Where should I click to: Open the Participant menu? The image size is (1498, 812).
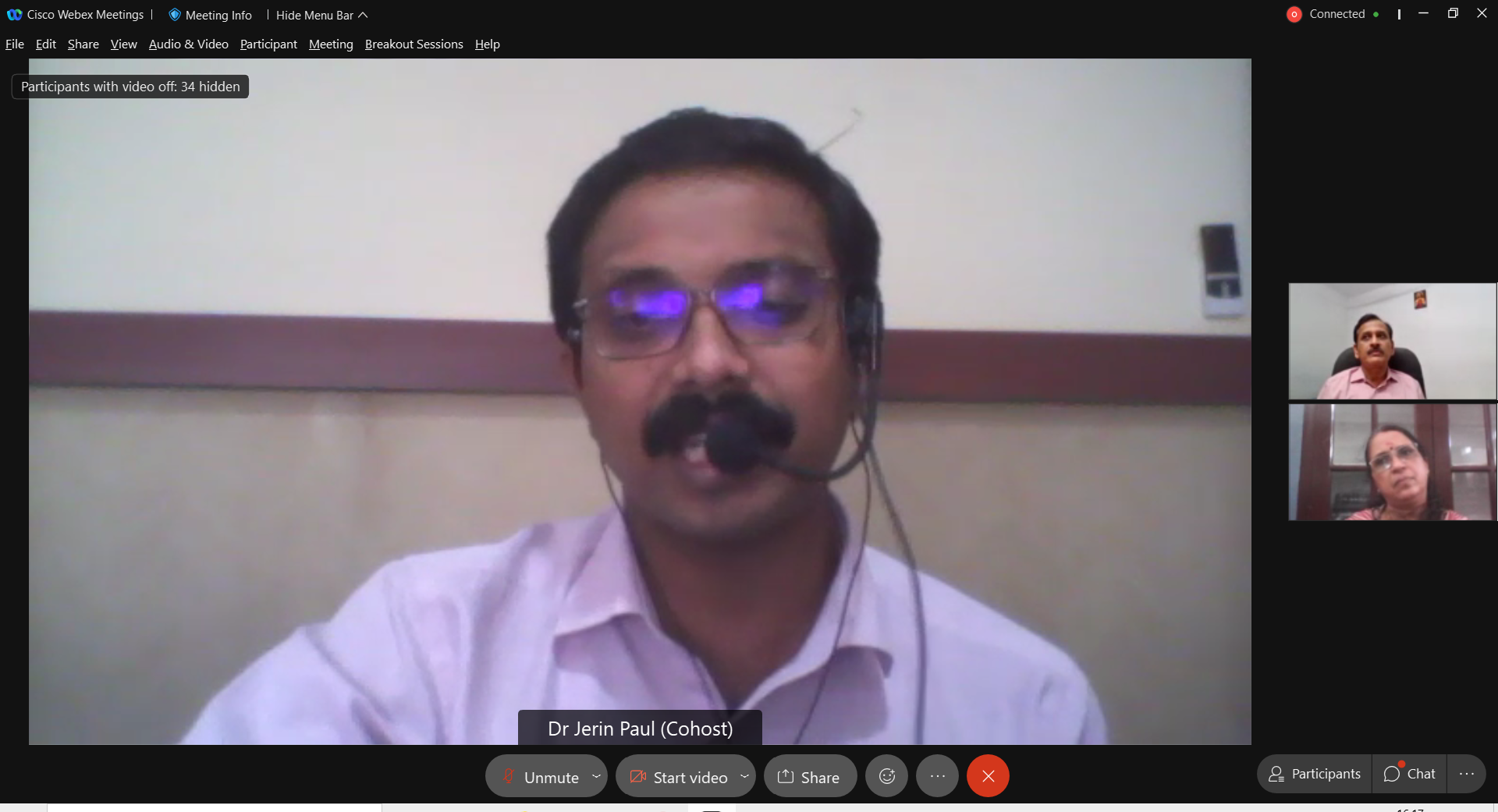tap(268, 44)
